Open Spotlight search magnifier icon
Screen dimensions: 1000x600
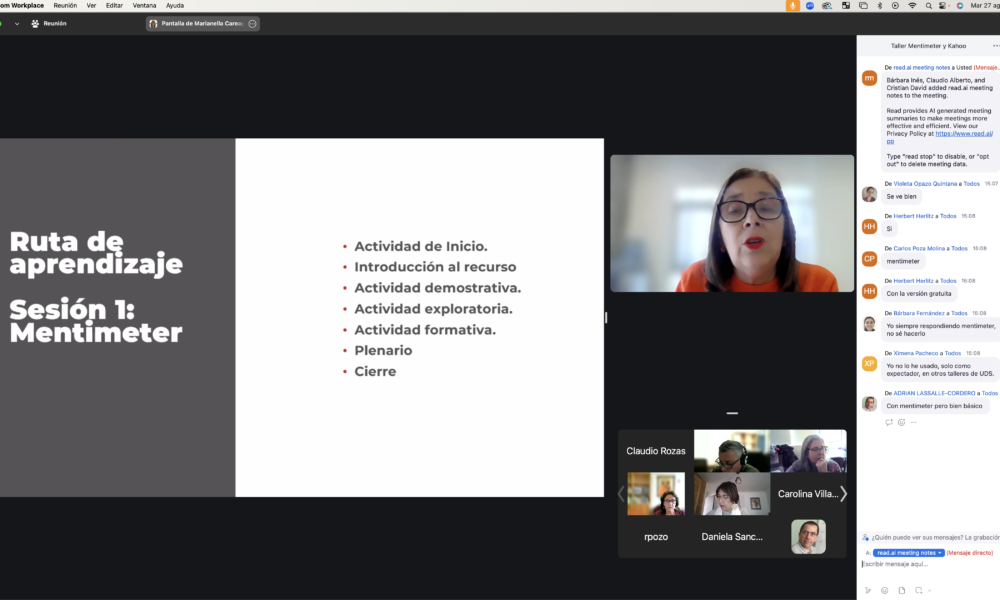pos(929,5)
